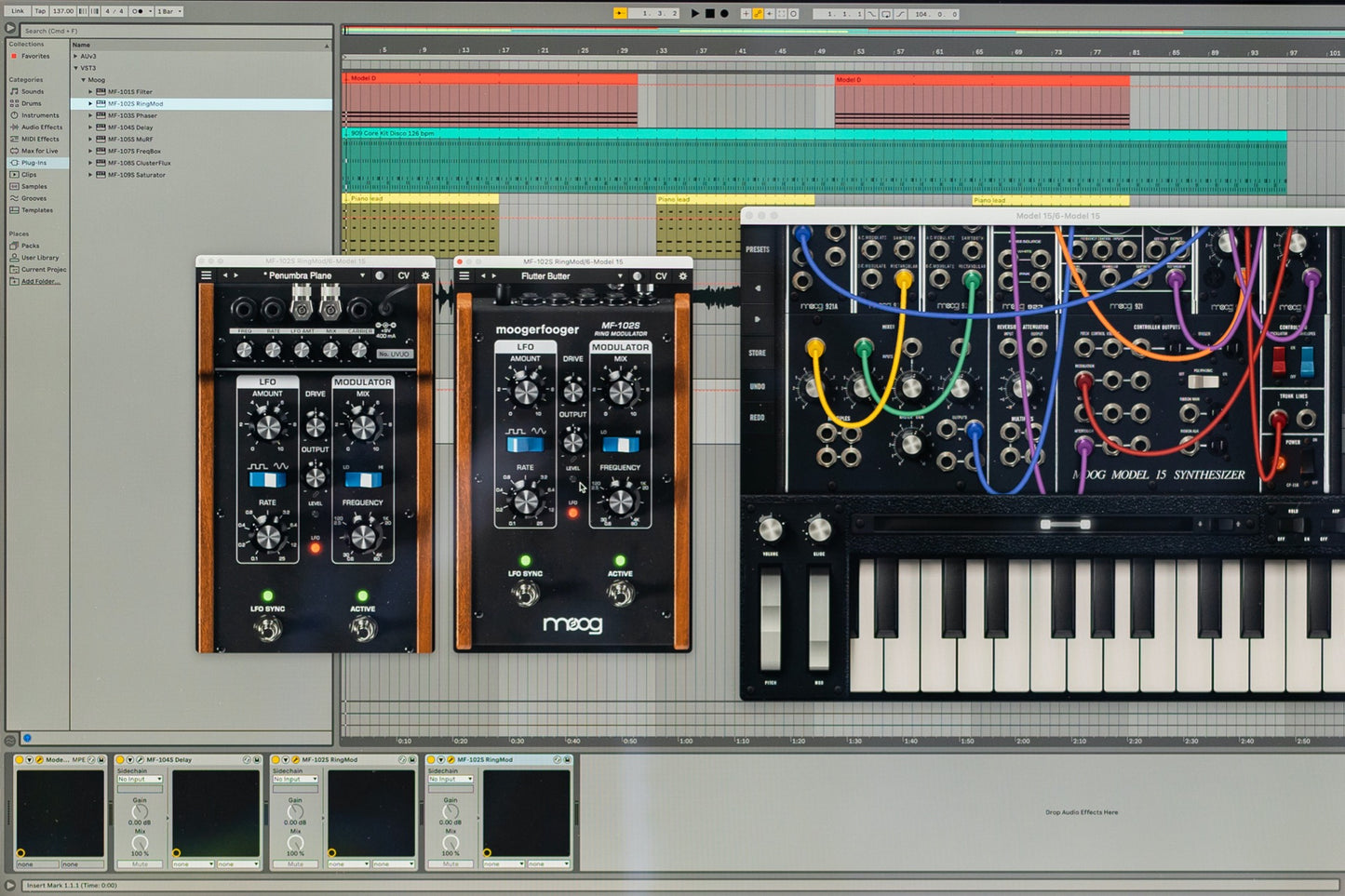
Task: Toggle LFO SYNC footswitch on Penumbra Plane plugin
Action: (268, 630)
